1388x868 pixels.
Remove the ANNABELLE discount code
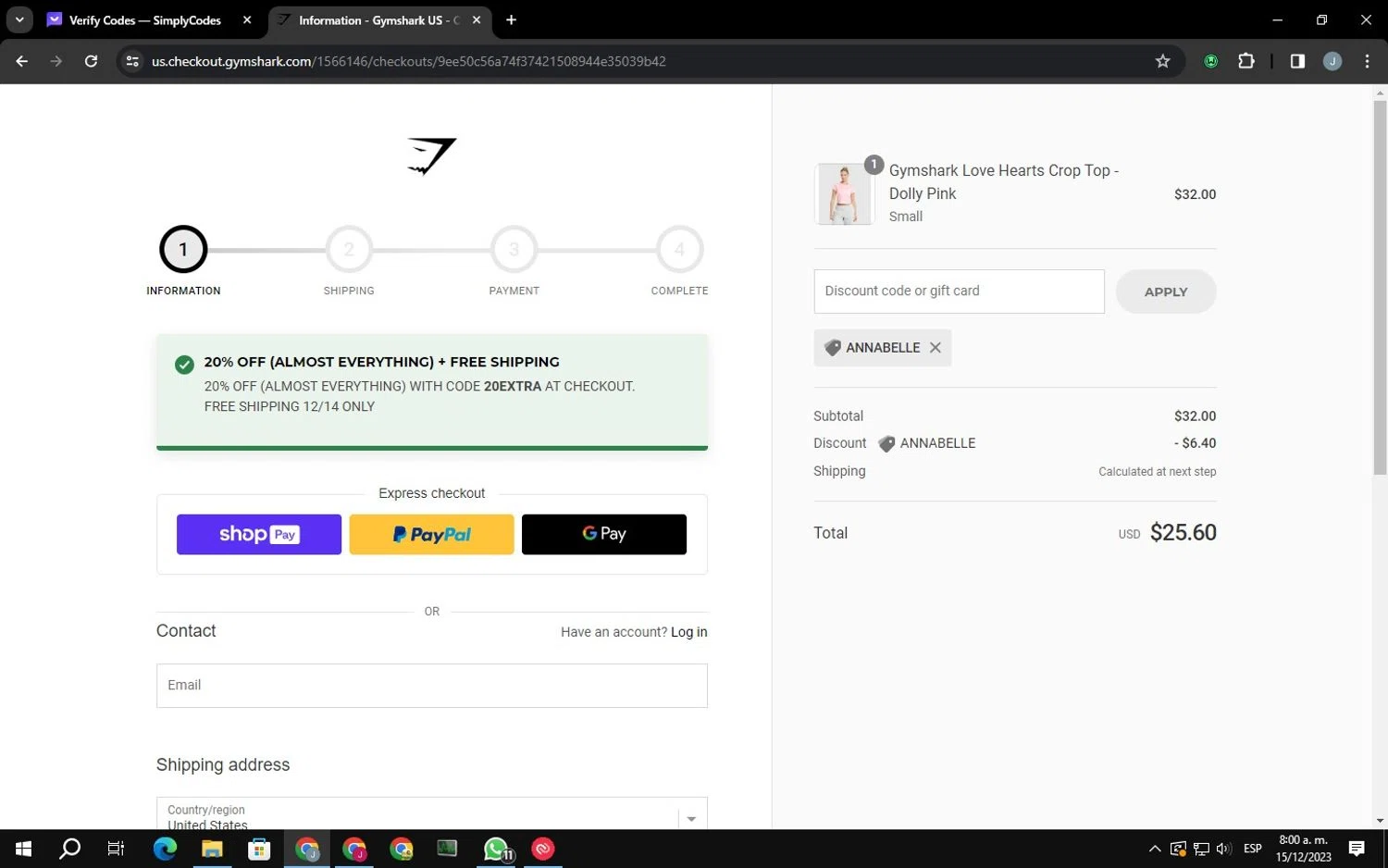pyautogui.click(x=936, y=348)
